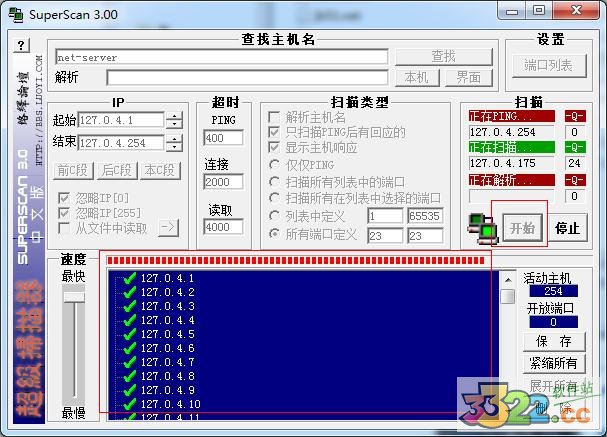
Task: Select 扫描所有列表中的端口 radio option
Action: [x=274, y=182]
